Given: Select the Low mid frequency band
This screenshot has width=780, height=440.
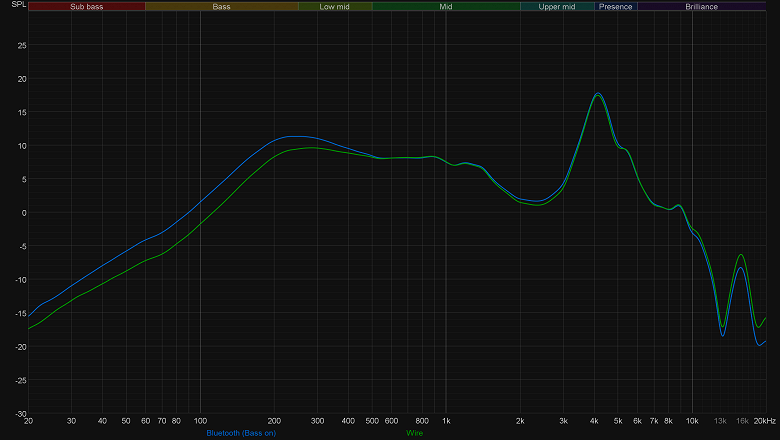Looking at the screenshot, I should [x=335, y=6].
